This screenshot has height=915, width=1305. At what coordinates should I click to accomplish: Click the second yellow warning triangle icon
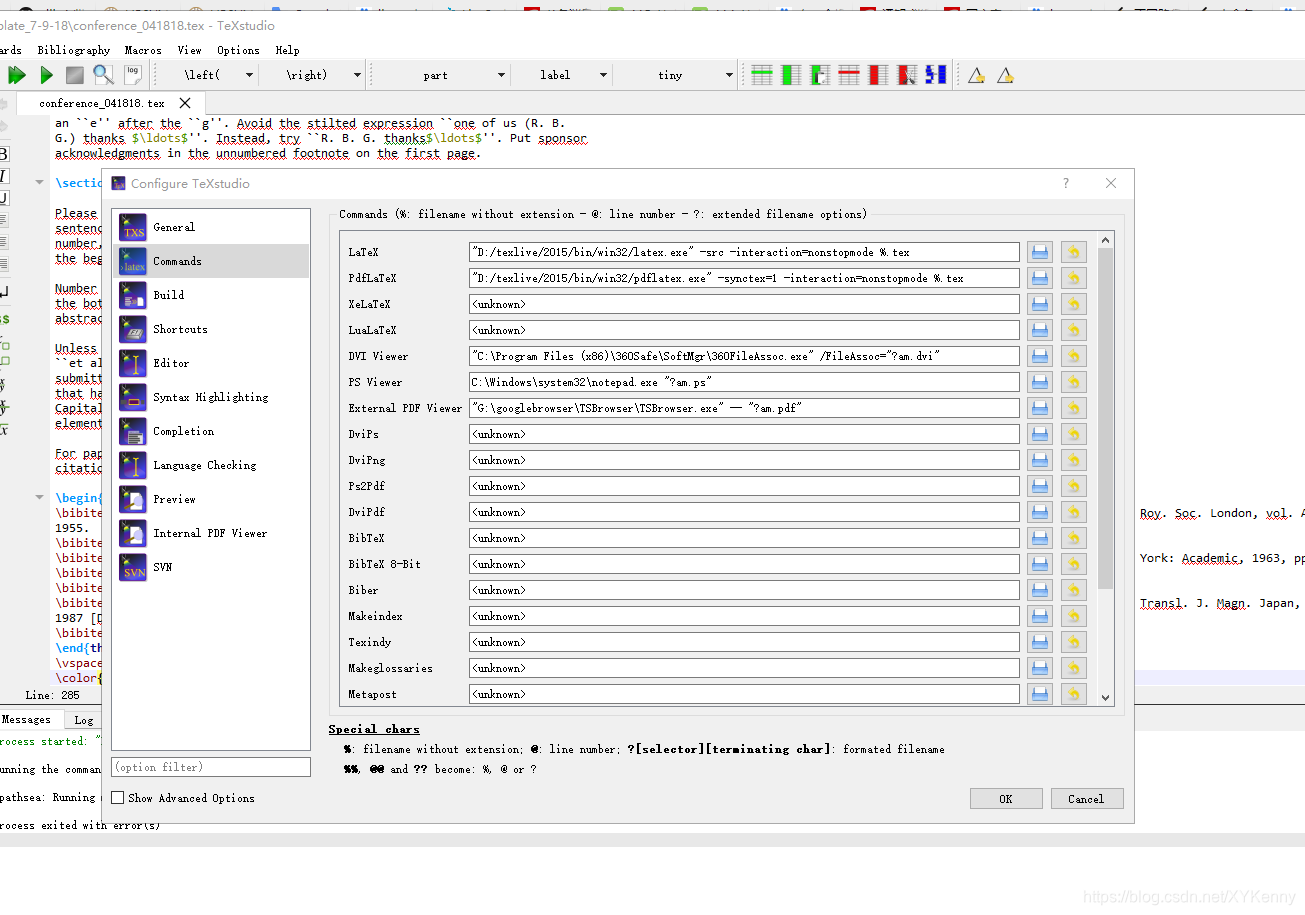(1006, 75)
